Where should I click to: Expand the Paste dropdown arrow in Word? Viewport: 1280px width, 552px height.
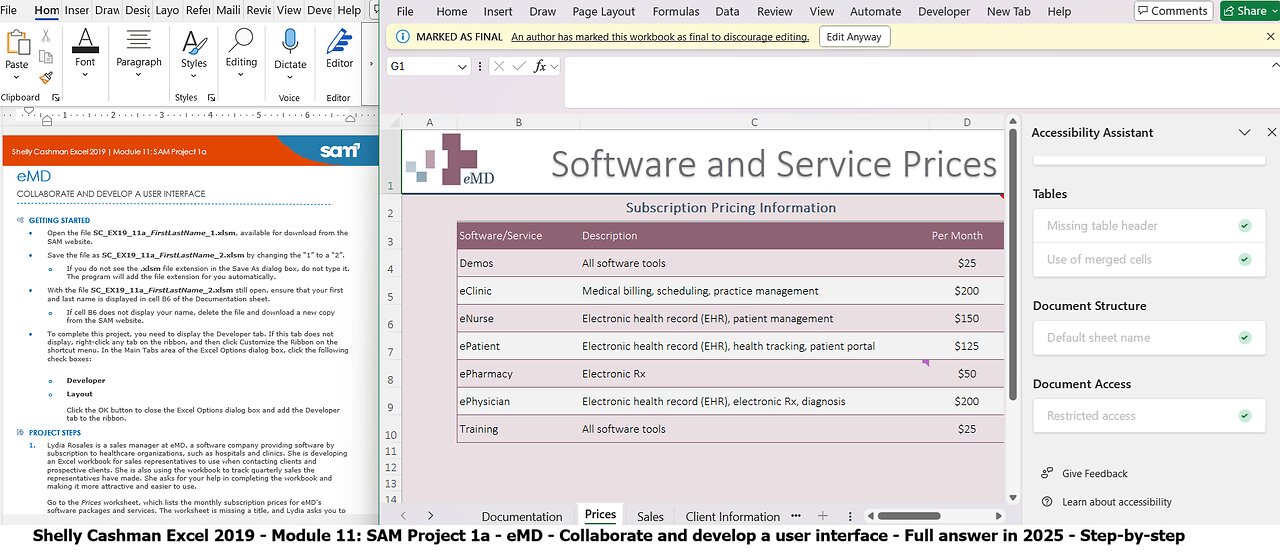17,78
